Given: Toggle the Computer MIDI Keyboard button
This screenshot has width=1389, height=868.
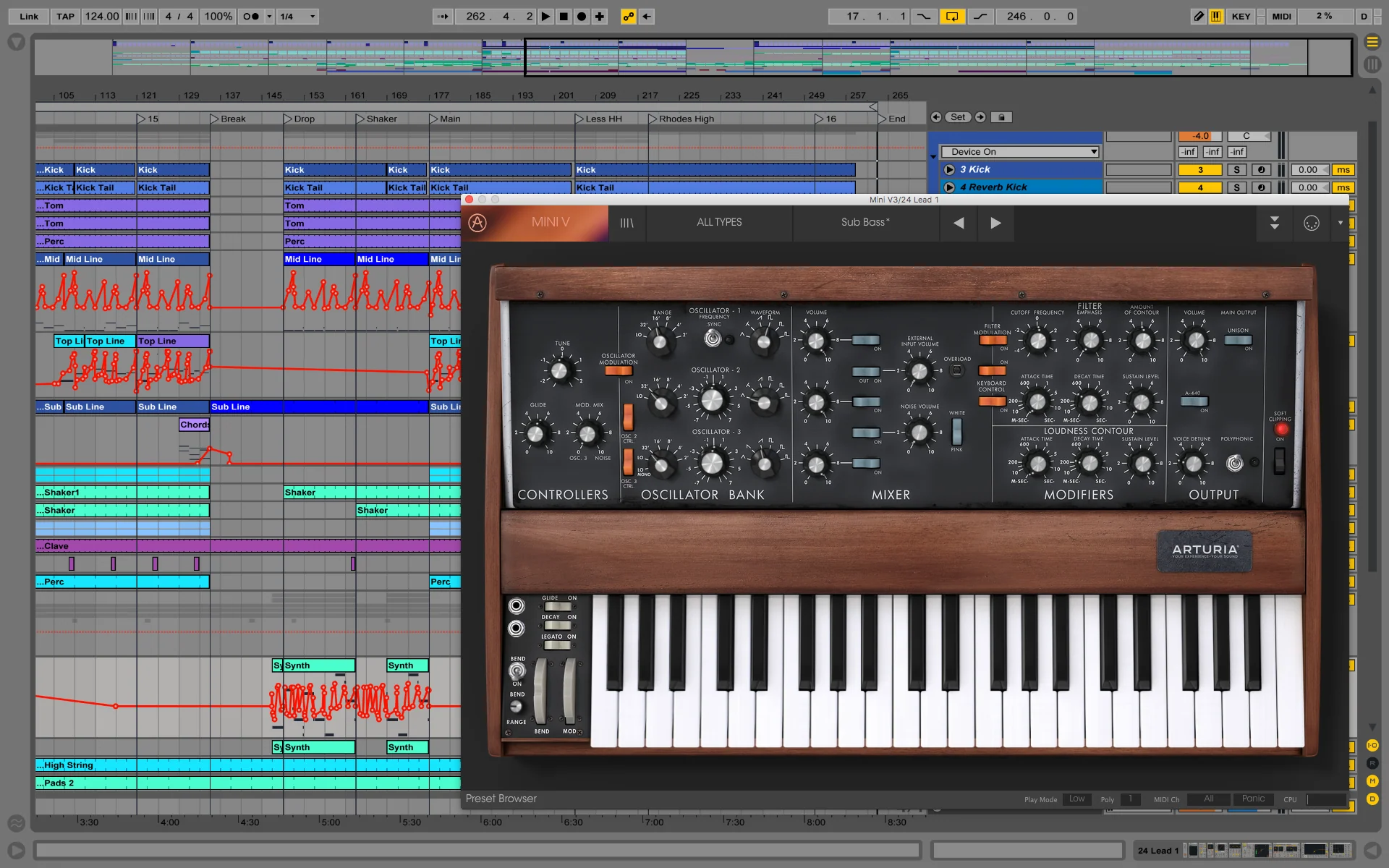Looking at the screenshot, I should coord(1217,16).
